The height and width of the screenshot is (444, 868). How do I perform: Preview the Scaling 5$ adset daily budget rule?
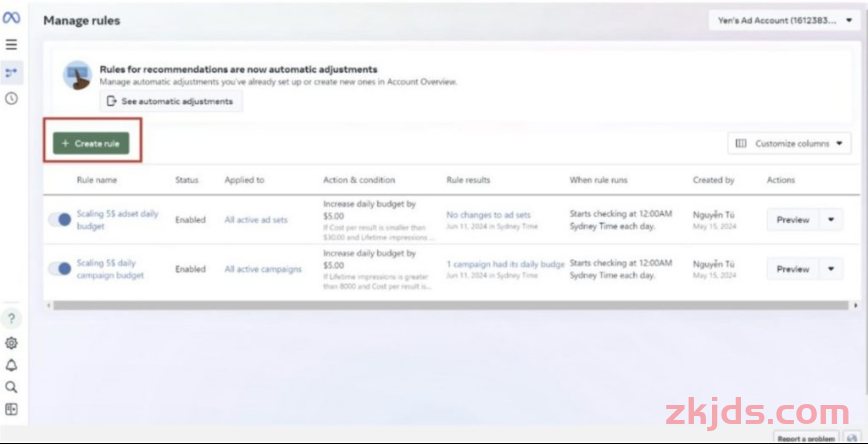click(793, 220)
